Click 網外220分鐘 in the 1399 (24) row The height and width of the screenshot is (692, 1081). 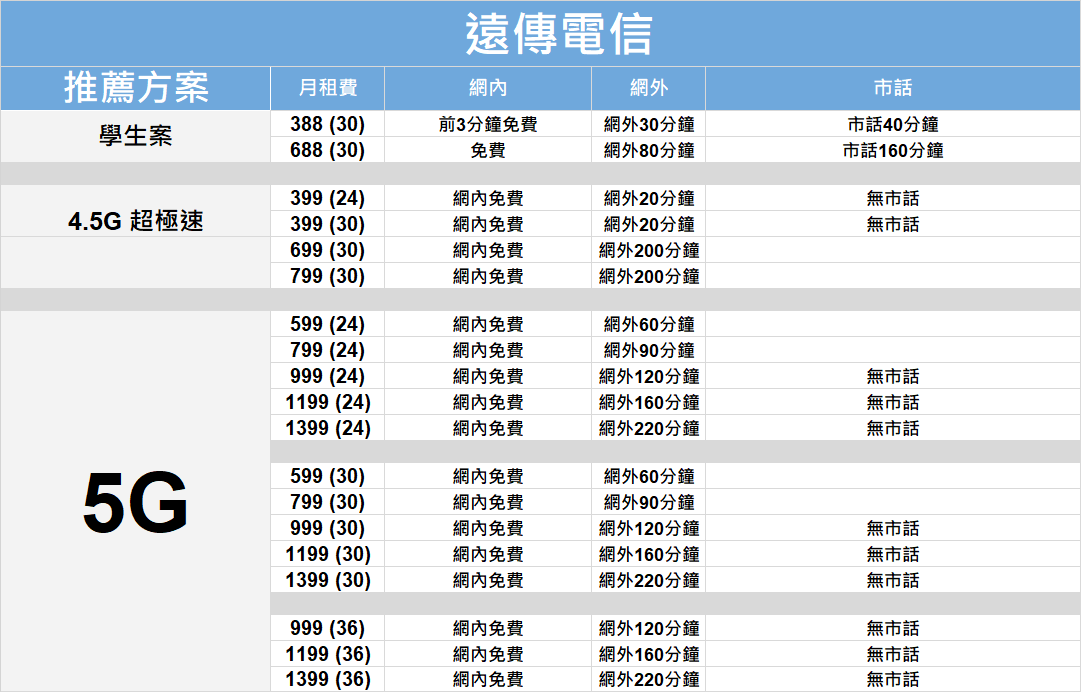click(649, 428)
